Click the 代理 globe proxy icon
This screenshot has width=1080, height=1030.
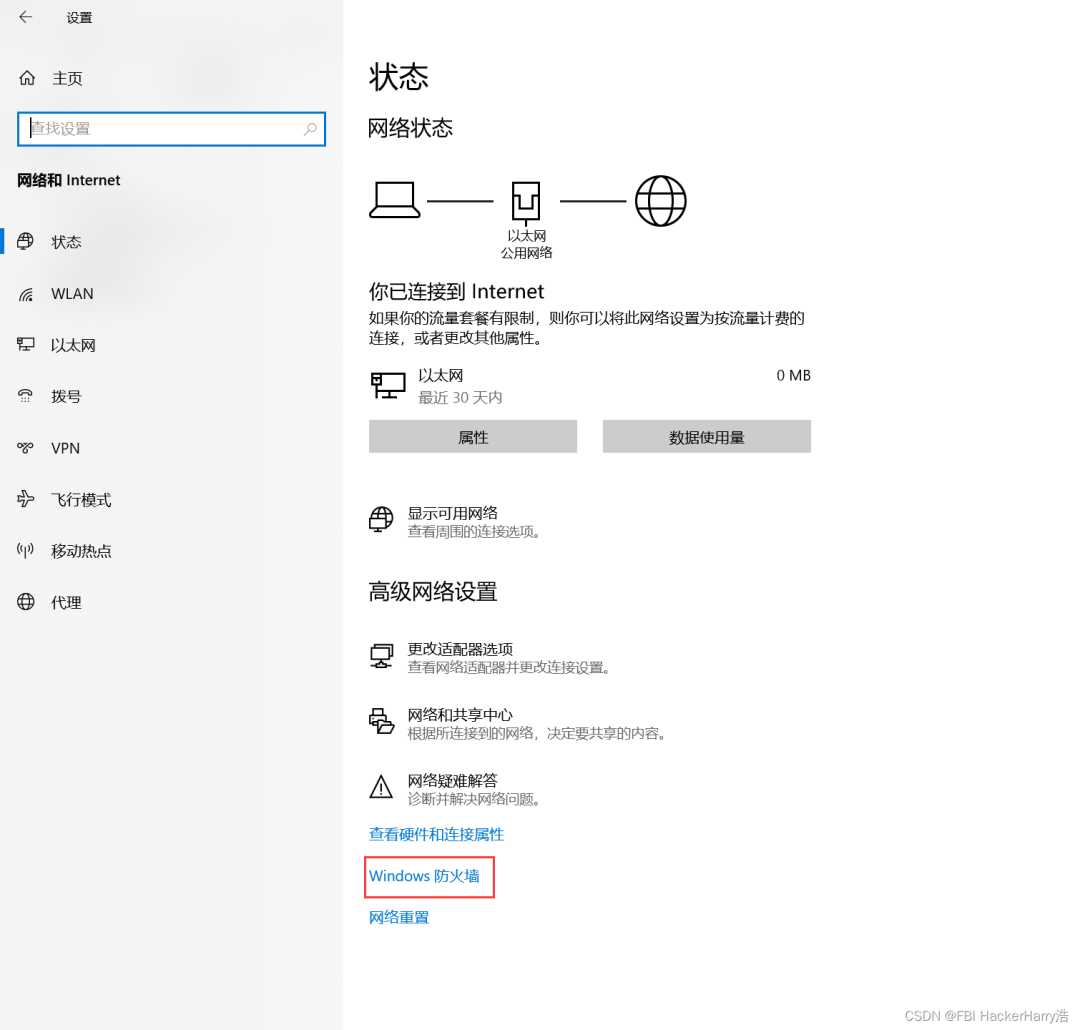point(25,602)
